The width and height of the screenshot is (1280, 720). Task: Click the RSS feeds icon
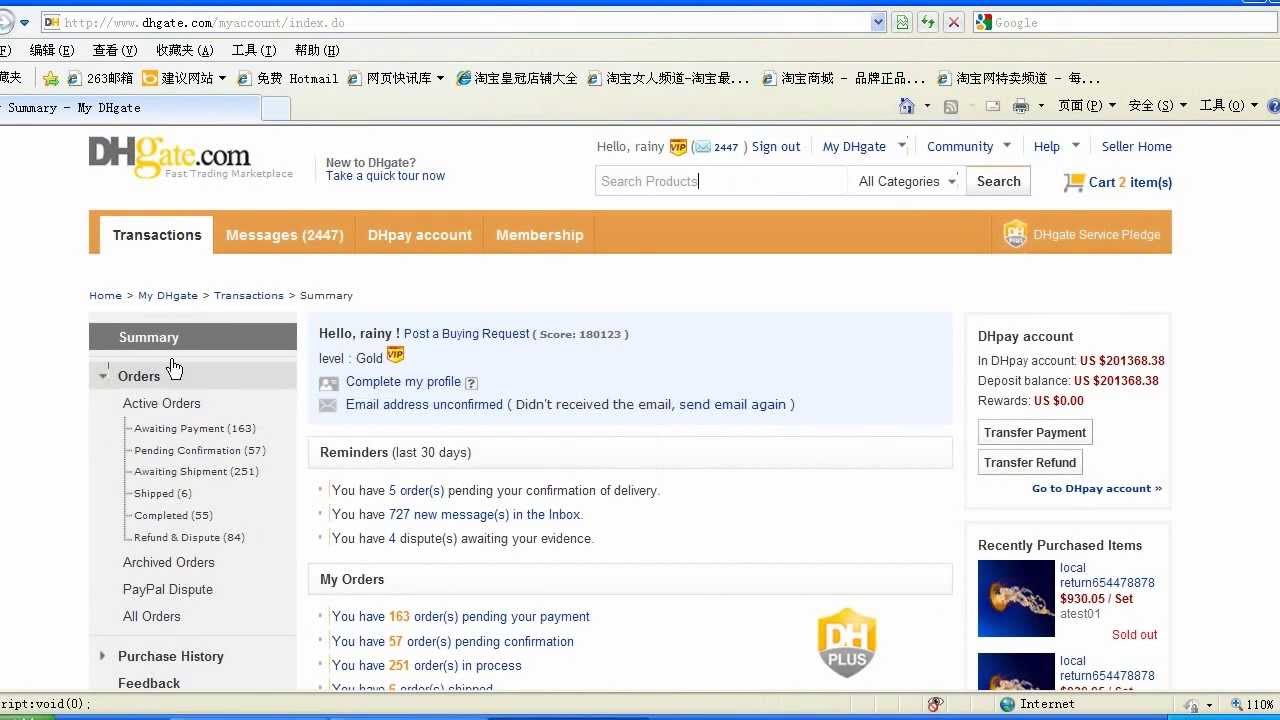[x=951, y=106]
